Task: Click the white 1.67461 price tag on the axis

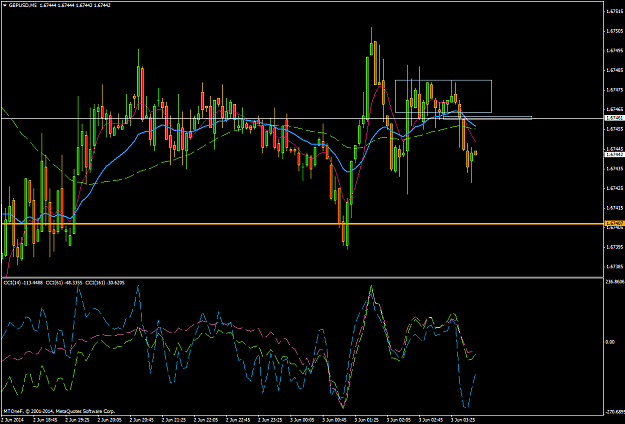Action: [614, 118]
